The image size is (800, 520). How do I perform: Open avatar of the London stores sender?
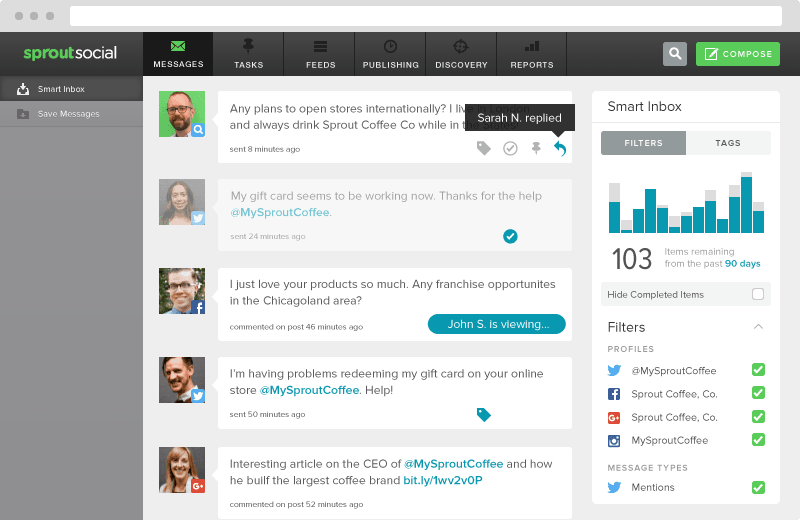click(182, 114)
